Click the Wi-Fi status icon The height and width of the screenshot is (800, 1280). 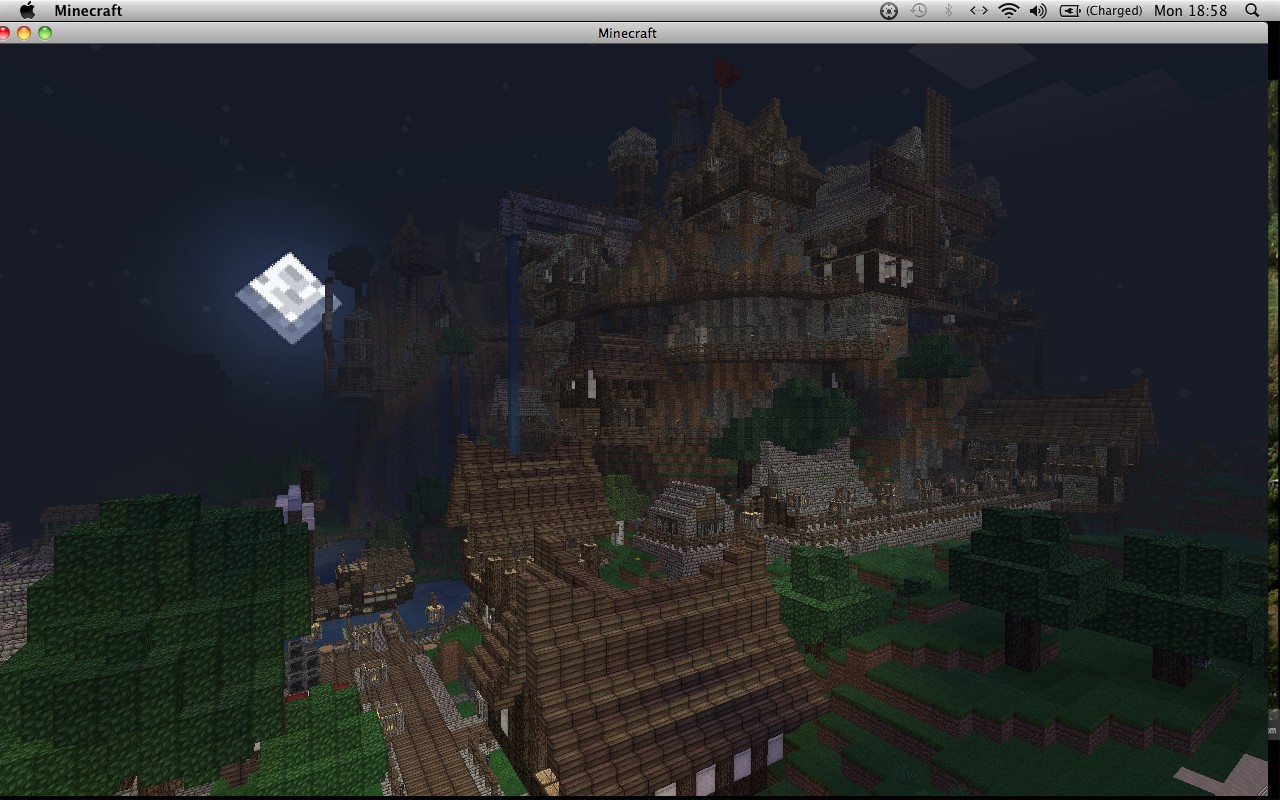[1007, 10]
